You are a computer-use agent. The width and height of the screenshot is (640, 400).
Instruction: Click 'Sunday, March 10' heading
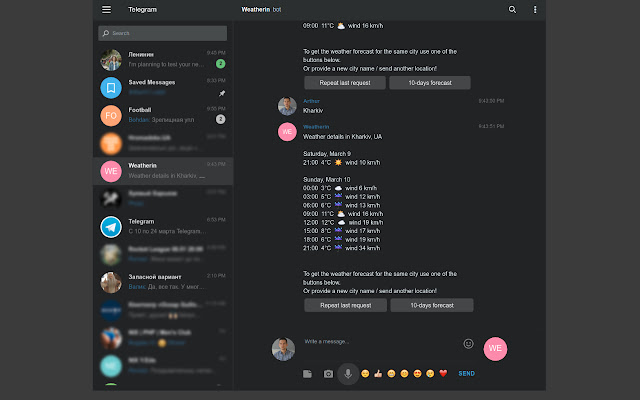click(327, 180)
